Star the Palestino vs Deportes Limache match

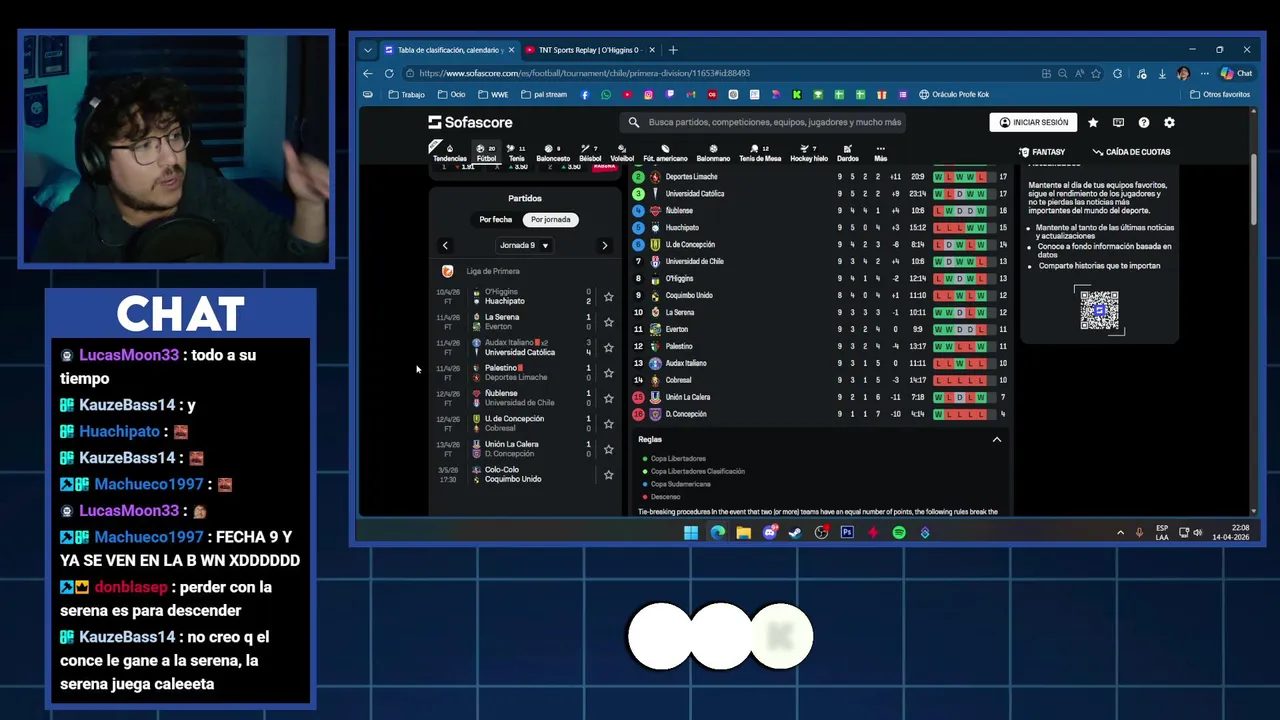point(608,373)
